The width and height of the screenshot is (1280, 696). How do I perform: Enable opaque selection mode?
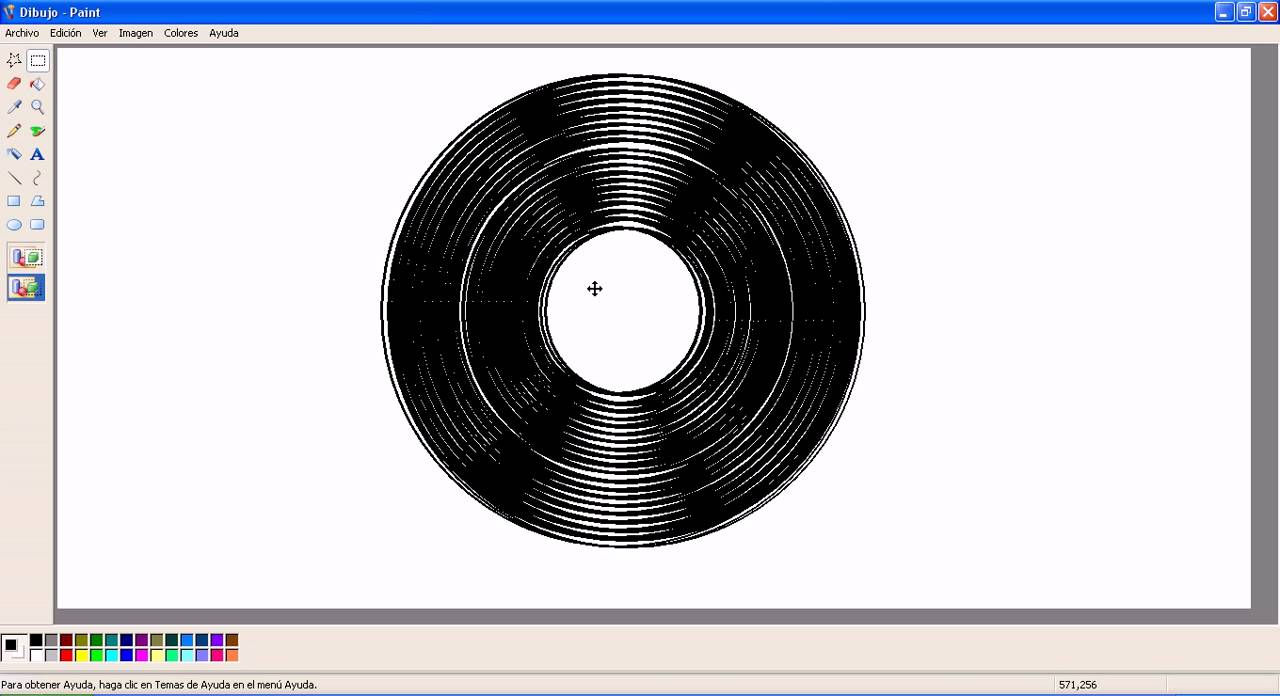point(25,256)
